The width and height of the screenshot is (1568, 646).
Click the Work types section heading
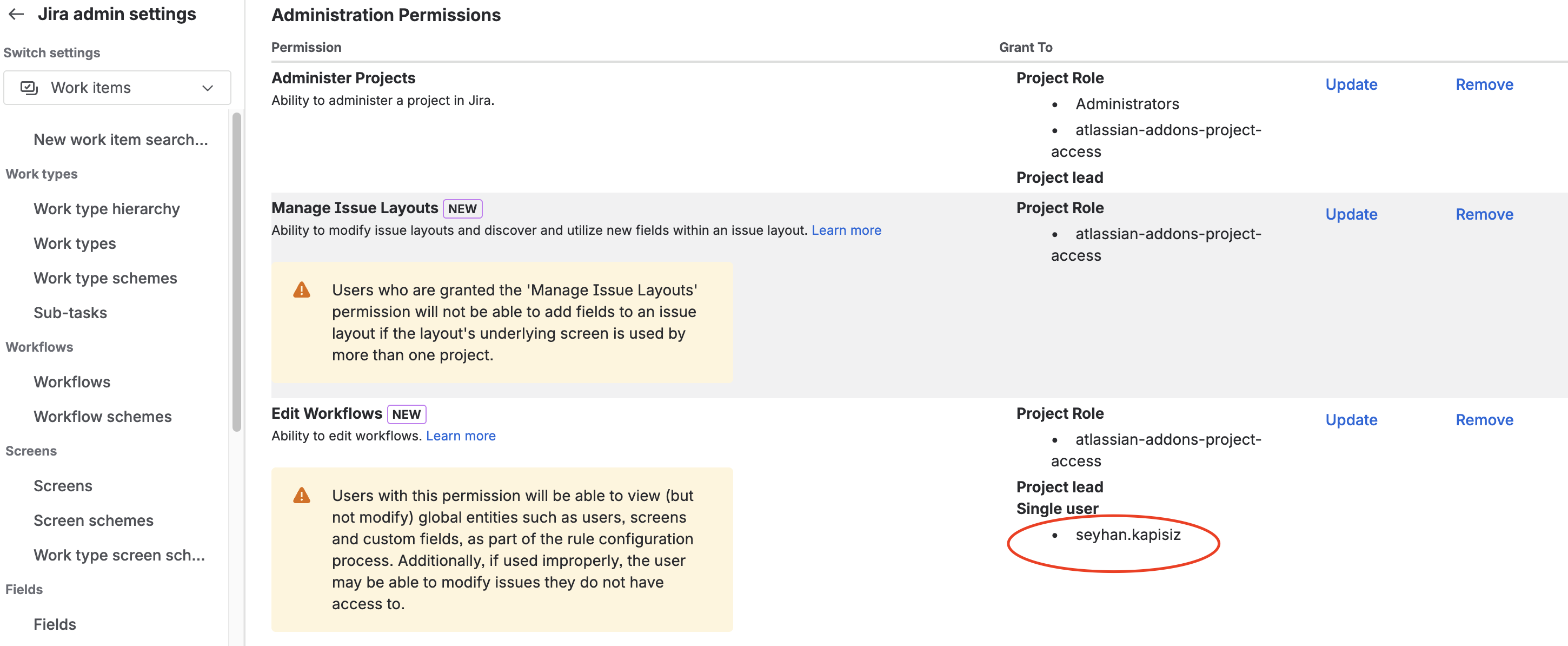click(42, 174)
